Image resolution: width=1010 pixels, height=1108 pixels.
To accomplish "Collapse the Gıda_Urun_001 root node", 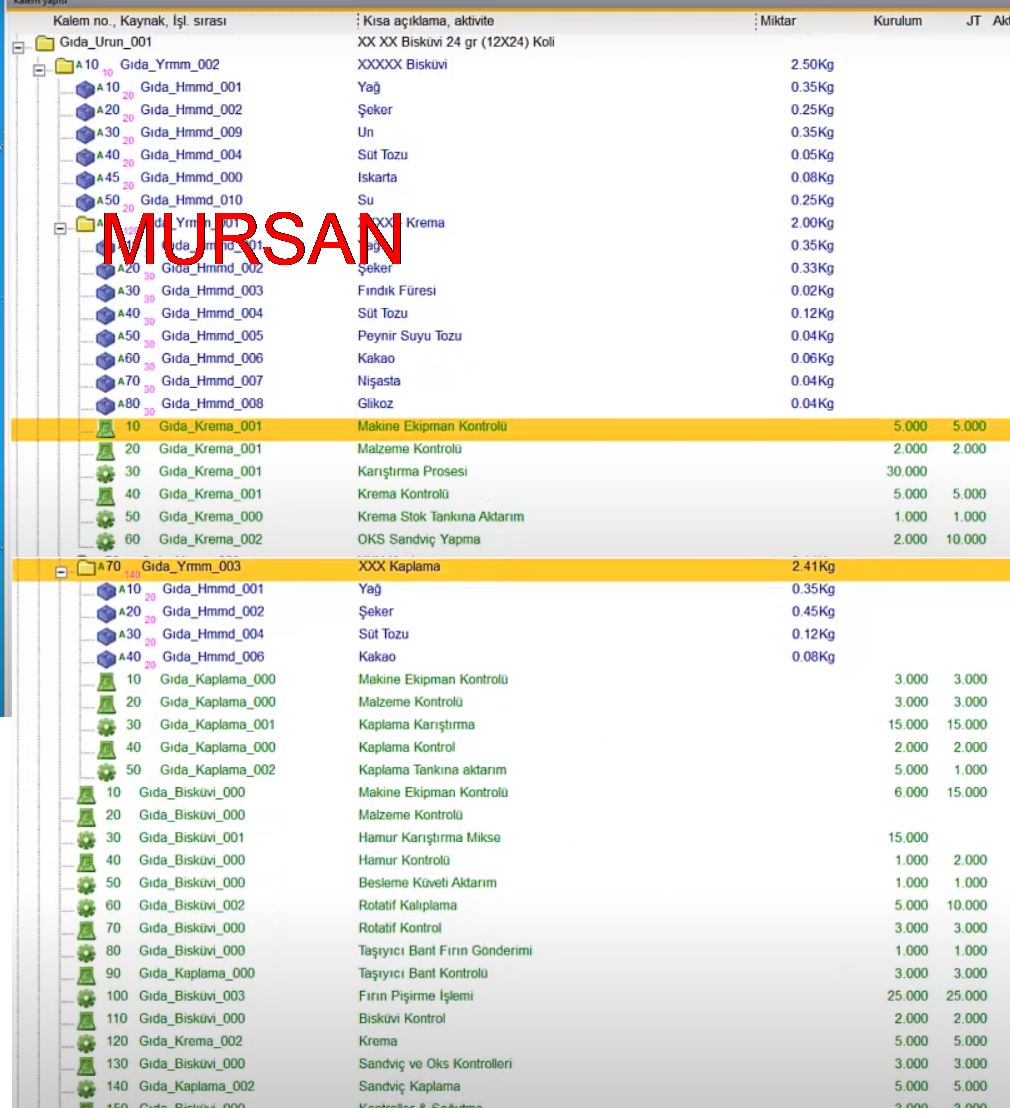I will [18, 47].
